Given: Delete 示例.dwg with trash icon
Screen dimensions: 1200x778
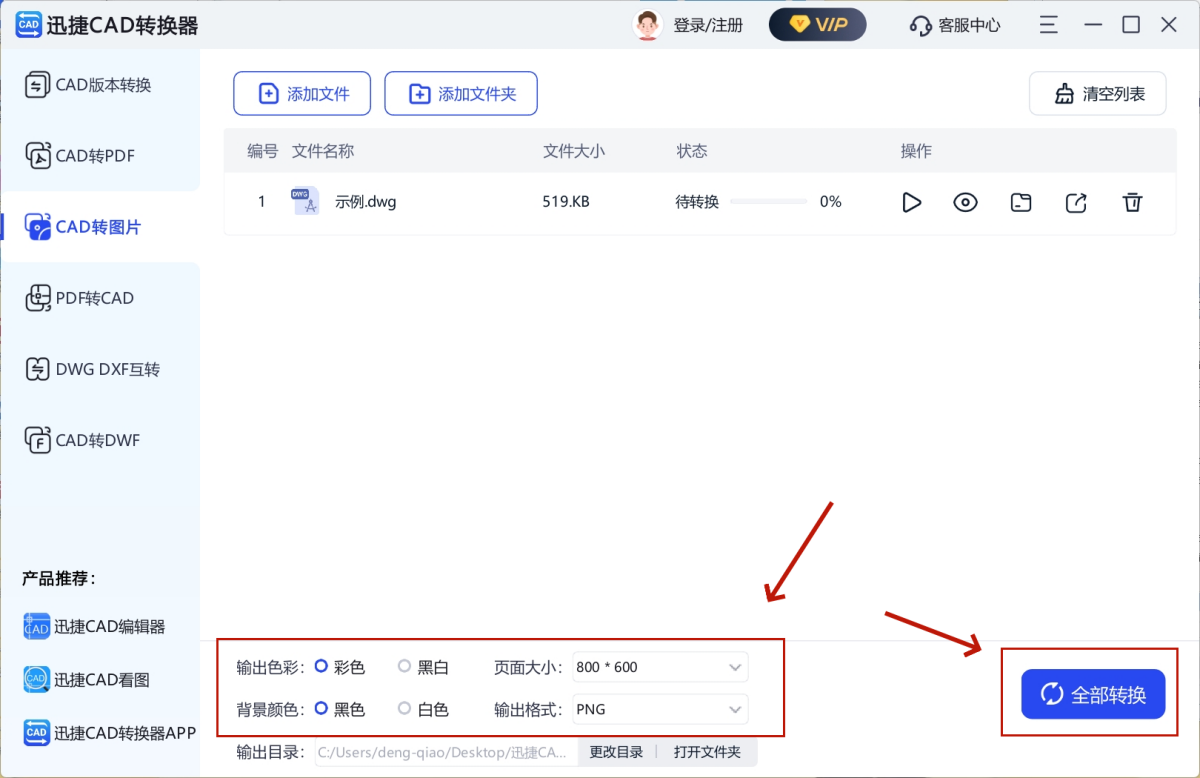Looking at the screenshot, I should [1132, 202].
